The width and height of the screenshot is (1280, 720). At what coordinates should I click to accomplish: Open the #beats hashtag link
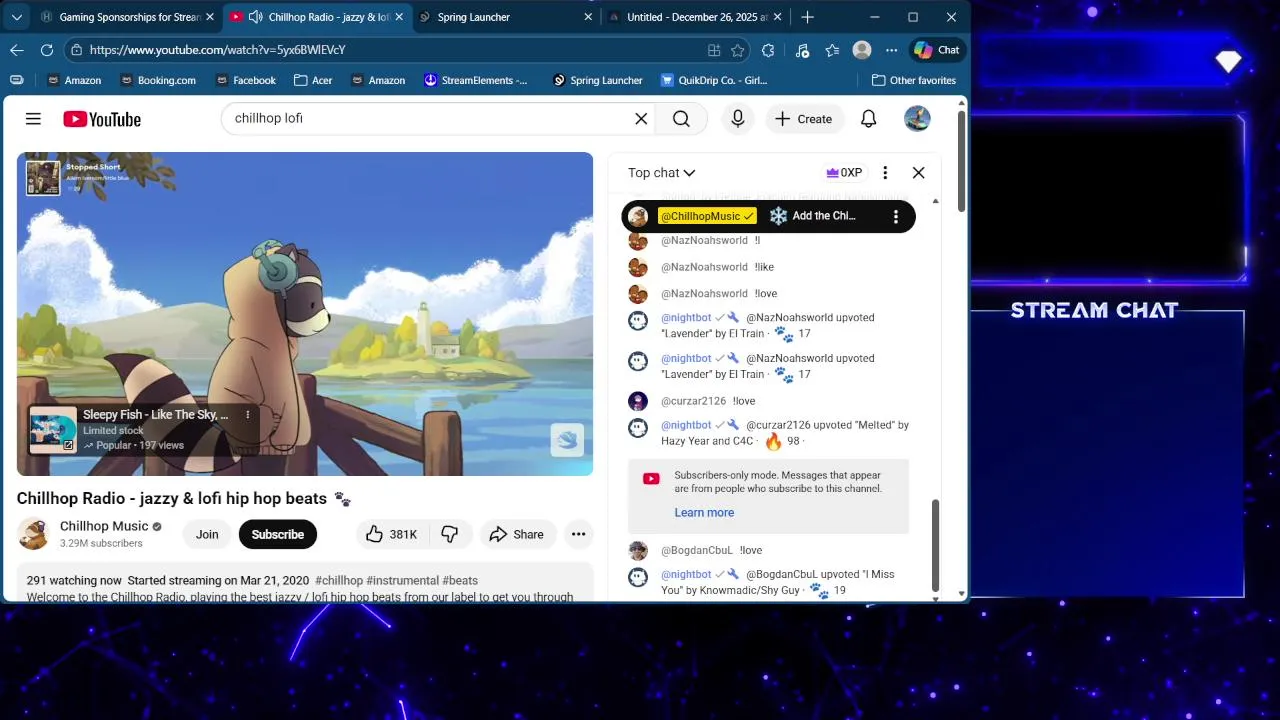pyautogui.click(x=460, y=580)
